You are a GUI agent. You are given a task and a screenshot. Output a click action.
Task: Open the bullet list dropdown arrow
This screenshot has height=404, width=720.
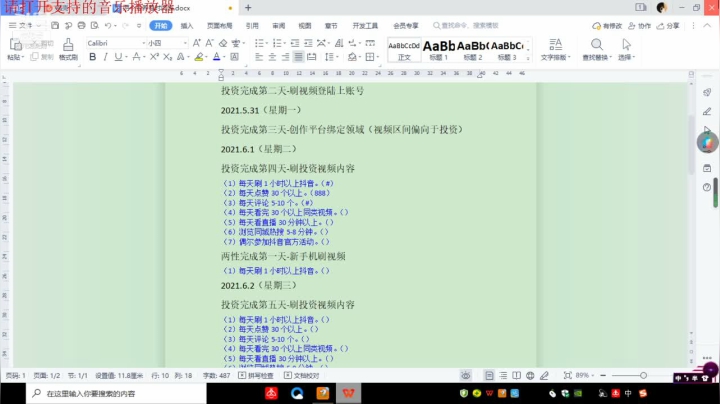(x=267, y=43)
